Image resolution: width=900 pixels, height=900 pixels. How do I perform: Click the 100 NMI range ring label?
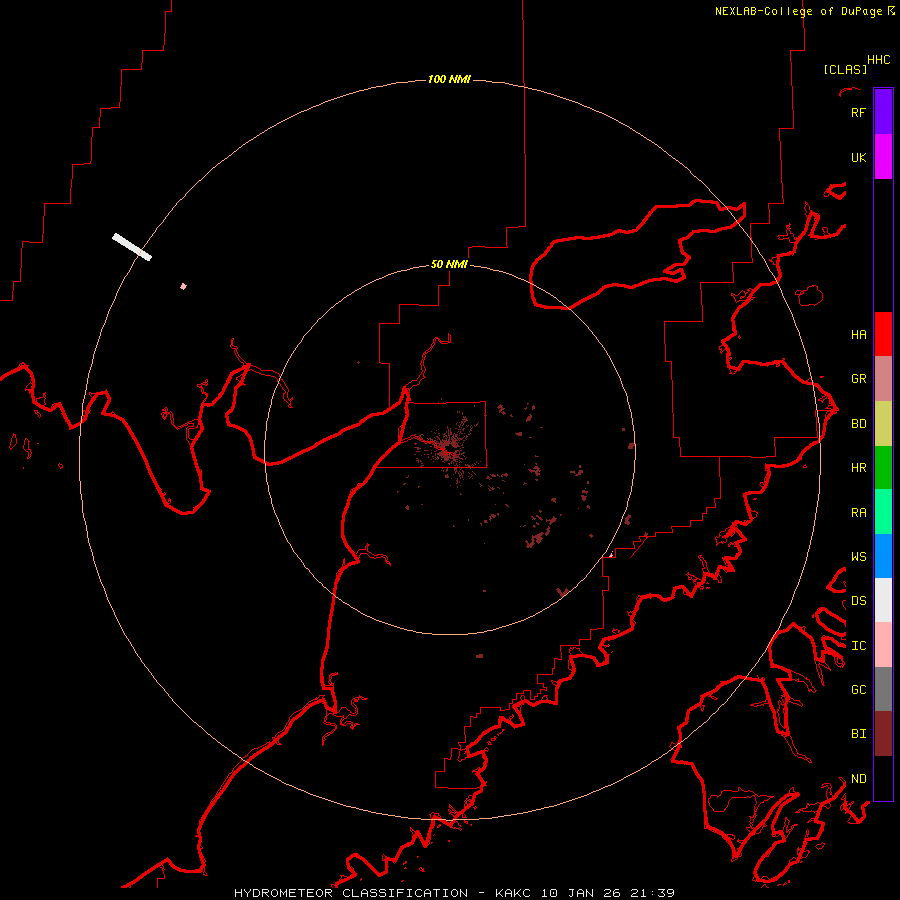[x=449, y=79]
